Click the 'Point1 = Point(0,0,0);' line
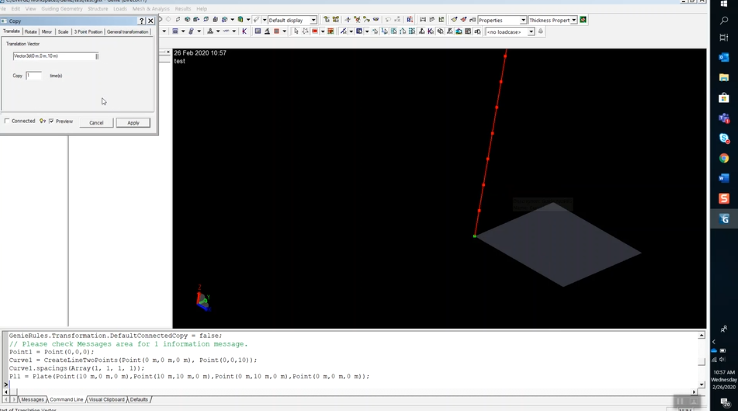 (52, 352)
